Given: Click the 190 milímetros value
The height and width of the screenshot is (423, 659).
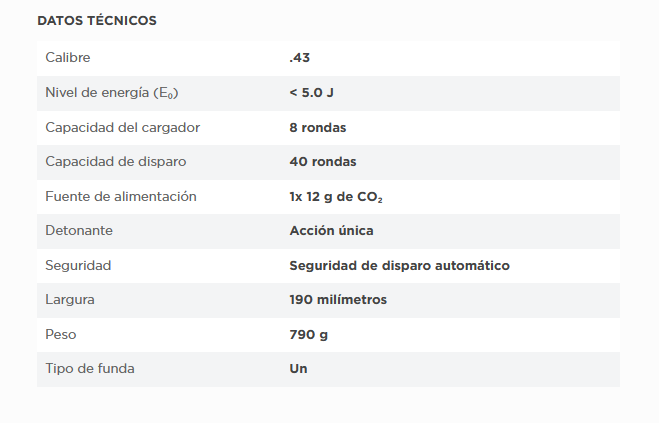Looking at the screenshot, I should pos(338,299).
